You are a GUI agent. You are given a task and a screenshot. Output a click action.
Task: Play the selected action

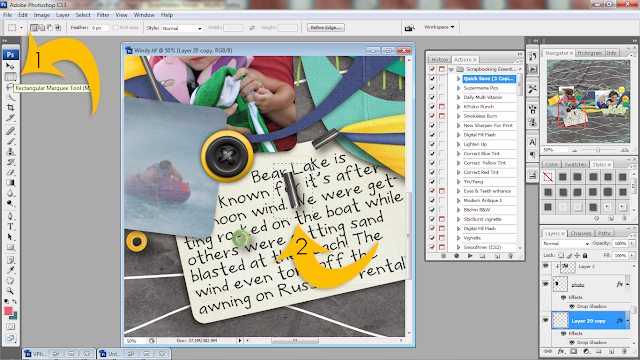point(470,256)
